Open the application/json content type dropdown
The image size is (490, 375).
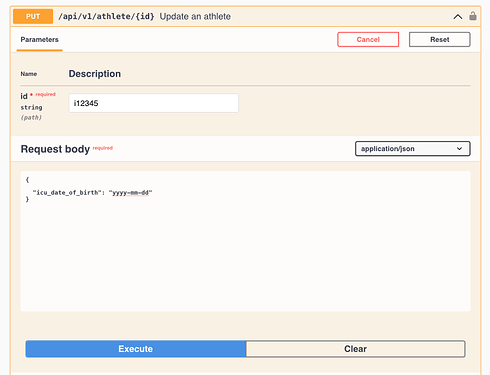[x=413, y=149]
